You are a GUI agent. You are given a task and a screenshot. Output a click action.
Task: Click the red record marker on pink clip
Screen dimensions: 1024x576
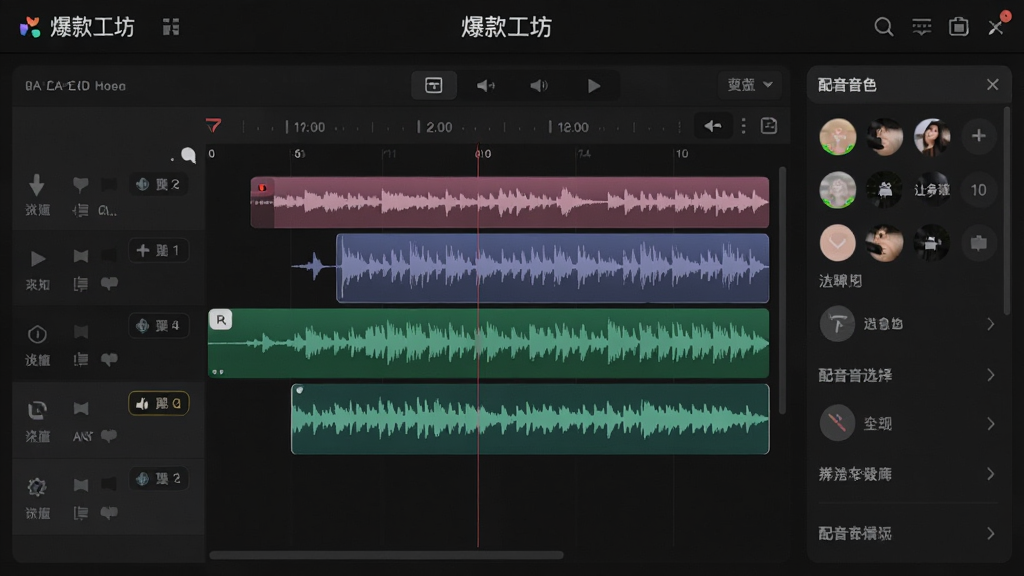(262, 188)
